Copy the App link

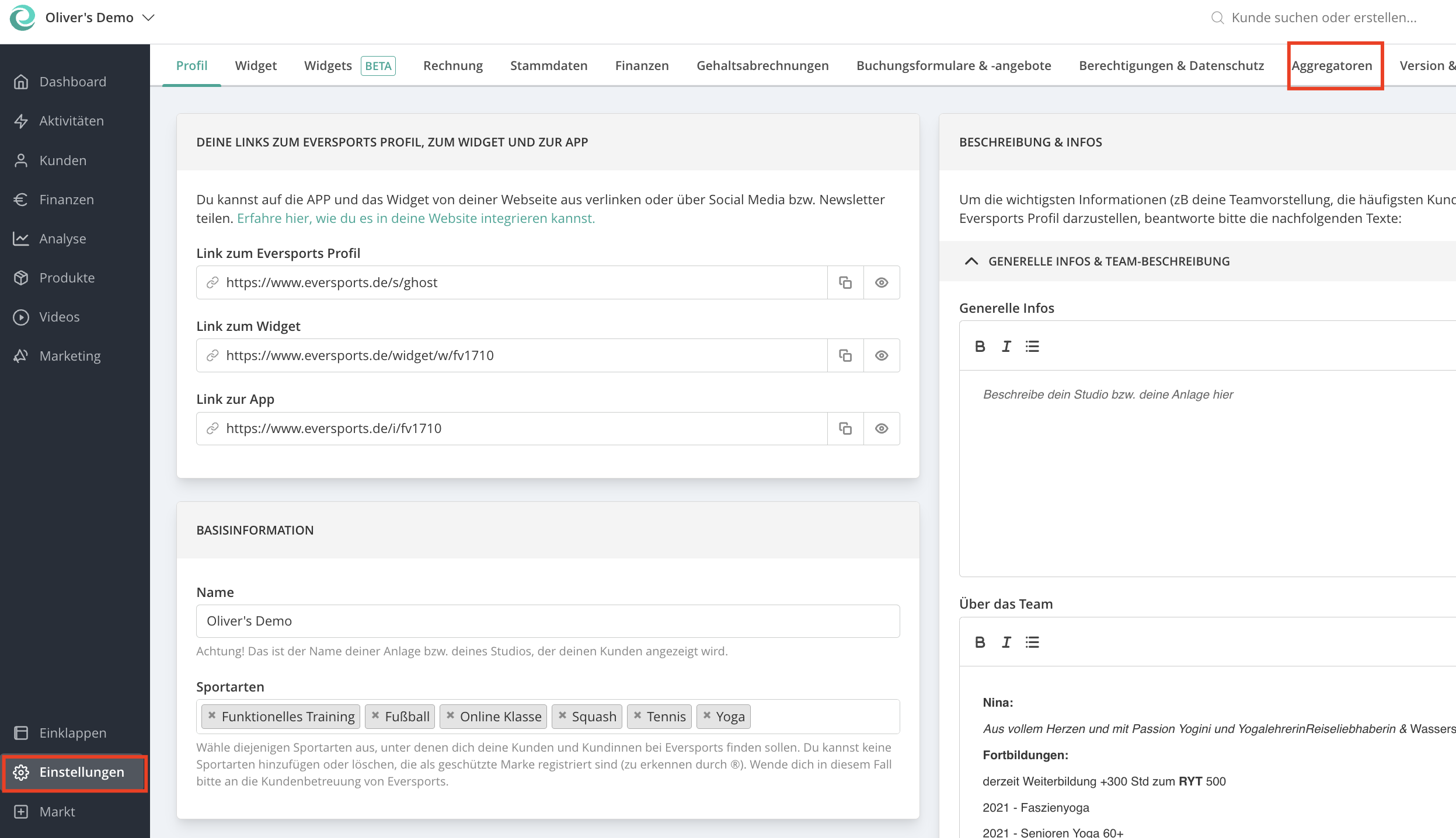click(x=845, y=428)
